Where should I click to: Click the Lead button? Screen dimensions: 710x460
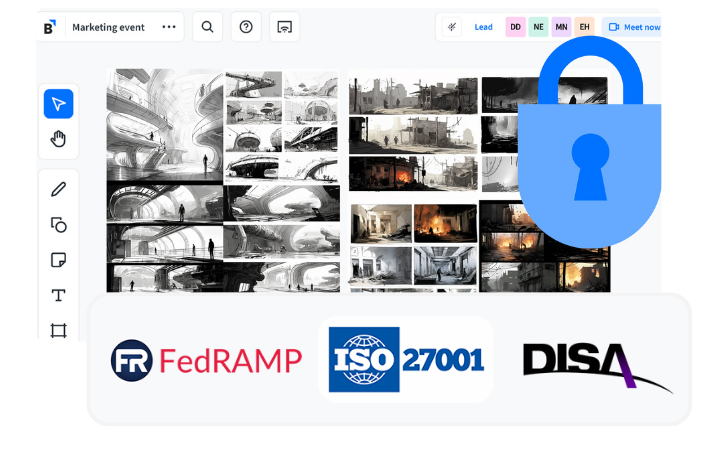(x=483, y=27)
